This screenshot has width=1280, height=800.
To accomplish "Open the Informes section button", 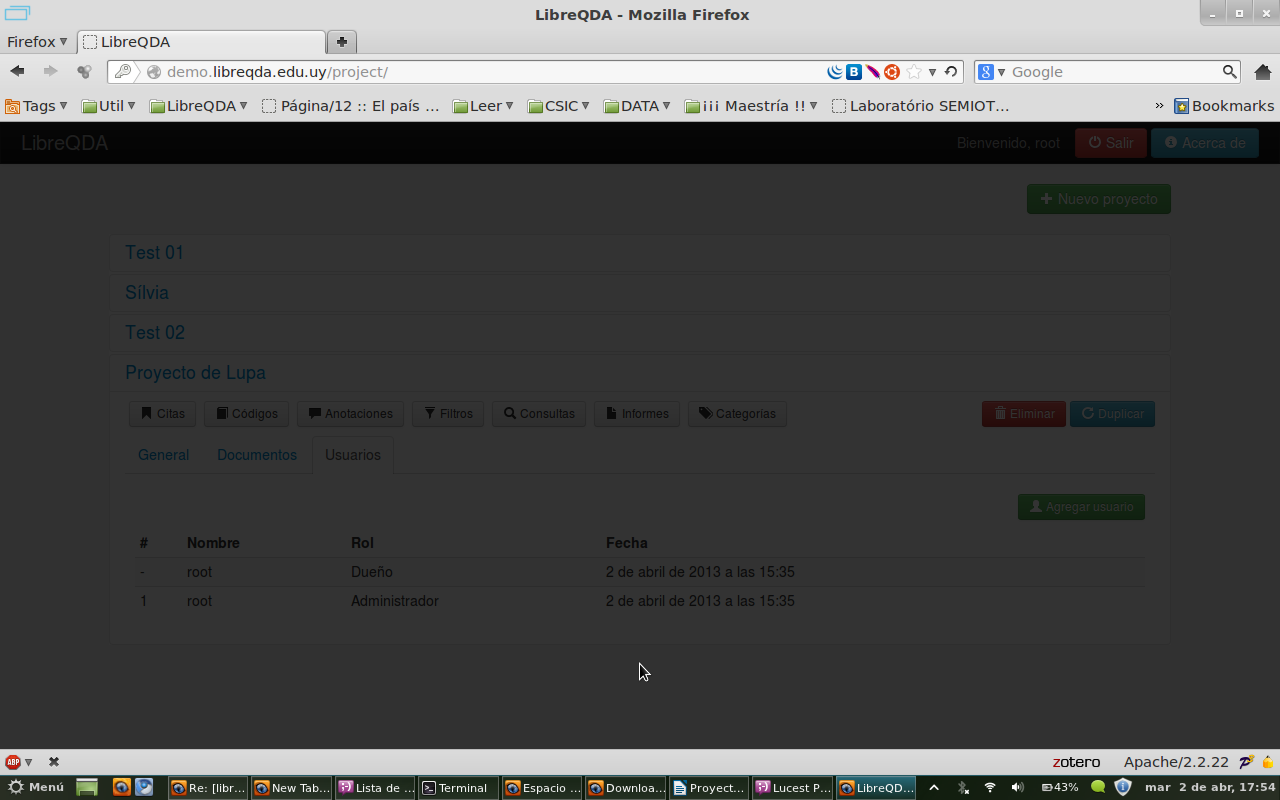I will coord(637,414).
